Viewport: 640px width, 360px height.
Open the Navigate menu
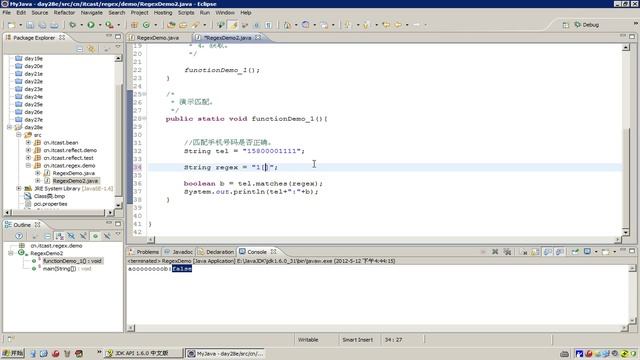coord(91,13)
